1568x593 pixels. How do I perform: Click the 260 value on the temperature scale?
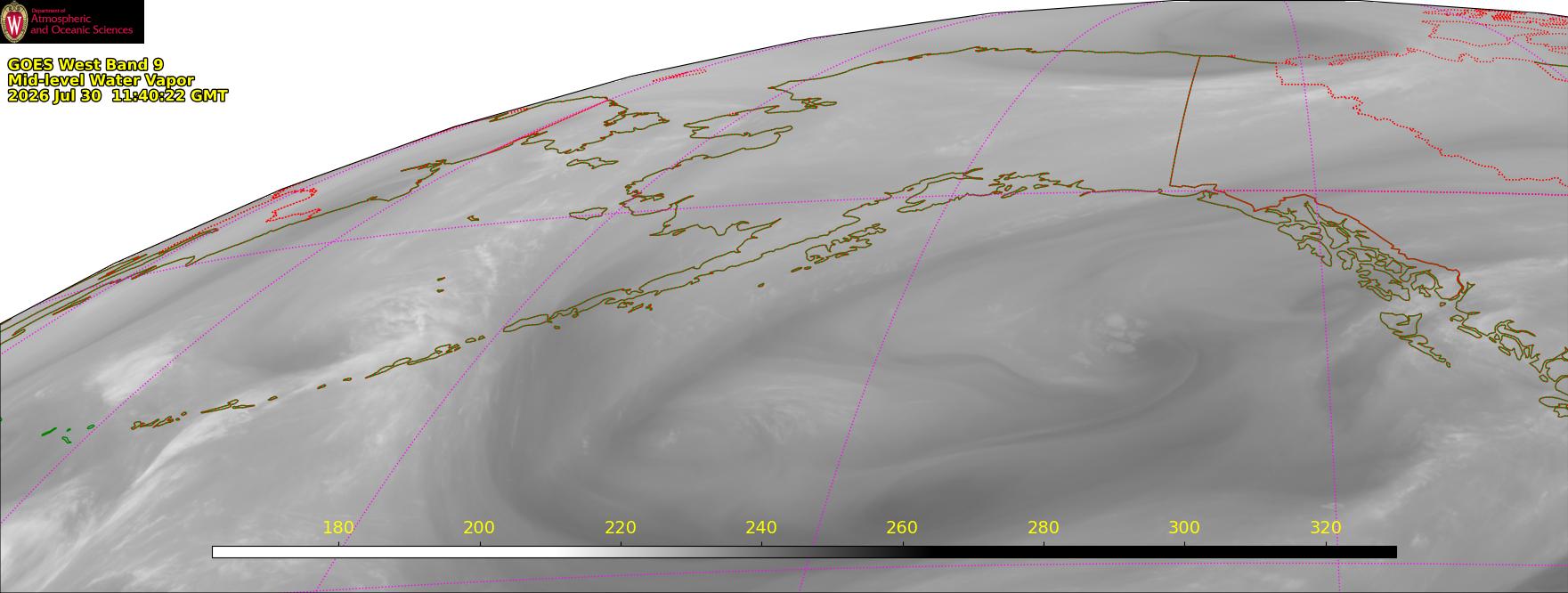(x=902, y=527)
